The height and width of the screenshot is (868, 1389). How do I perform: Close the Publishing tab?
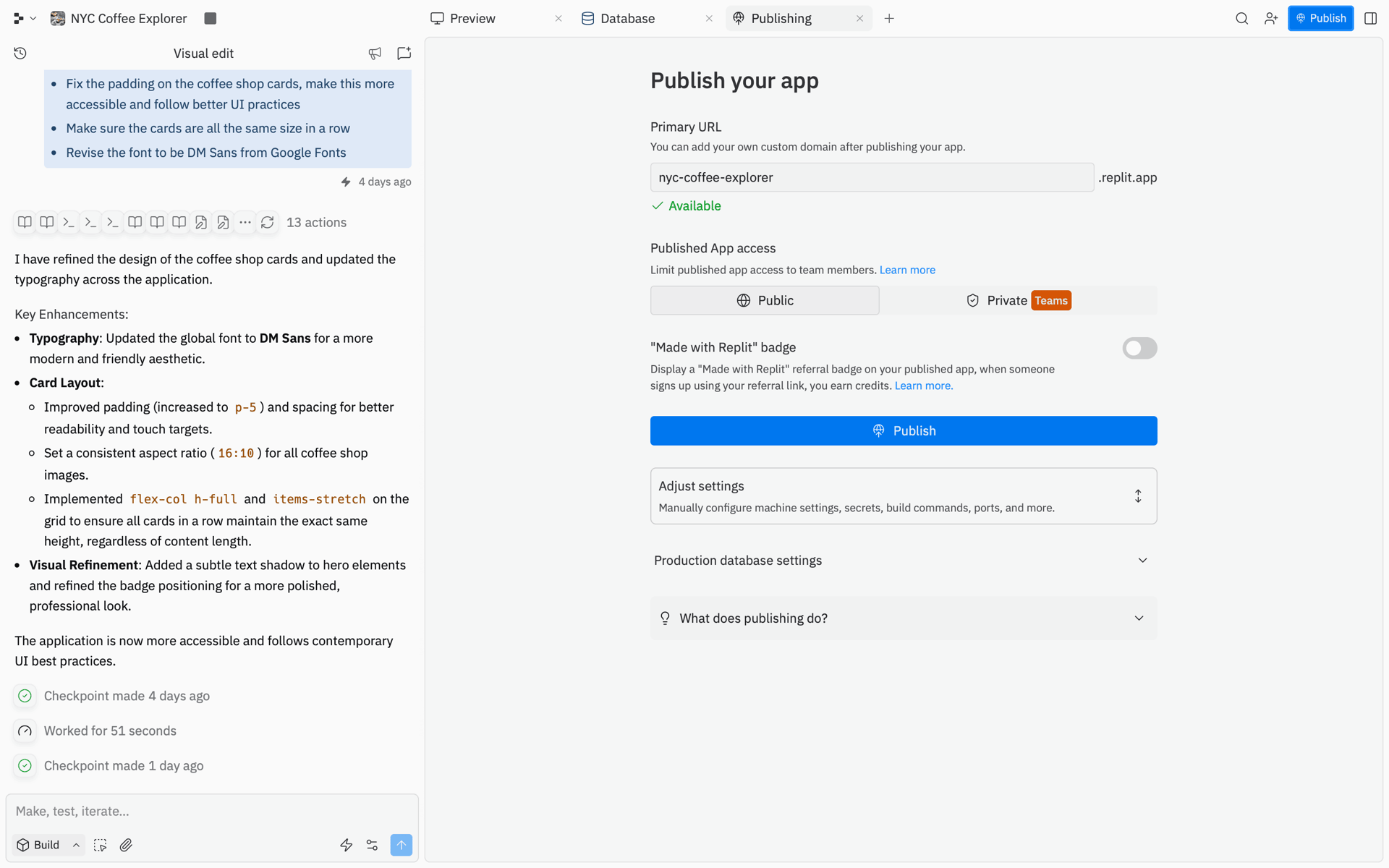click(859, 19)
